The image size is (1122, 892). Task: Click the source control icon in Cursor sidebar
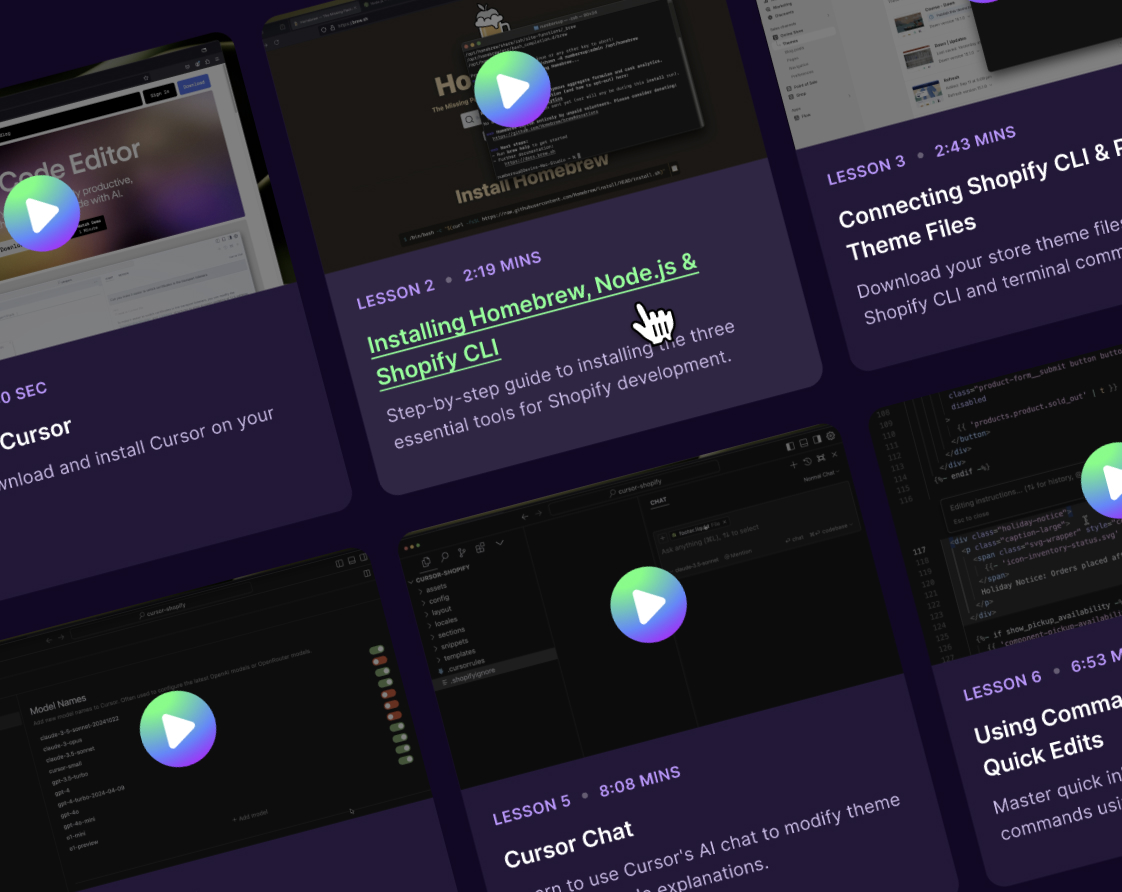pyautogui.click(x=462, y=553)
